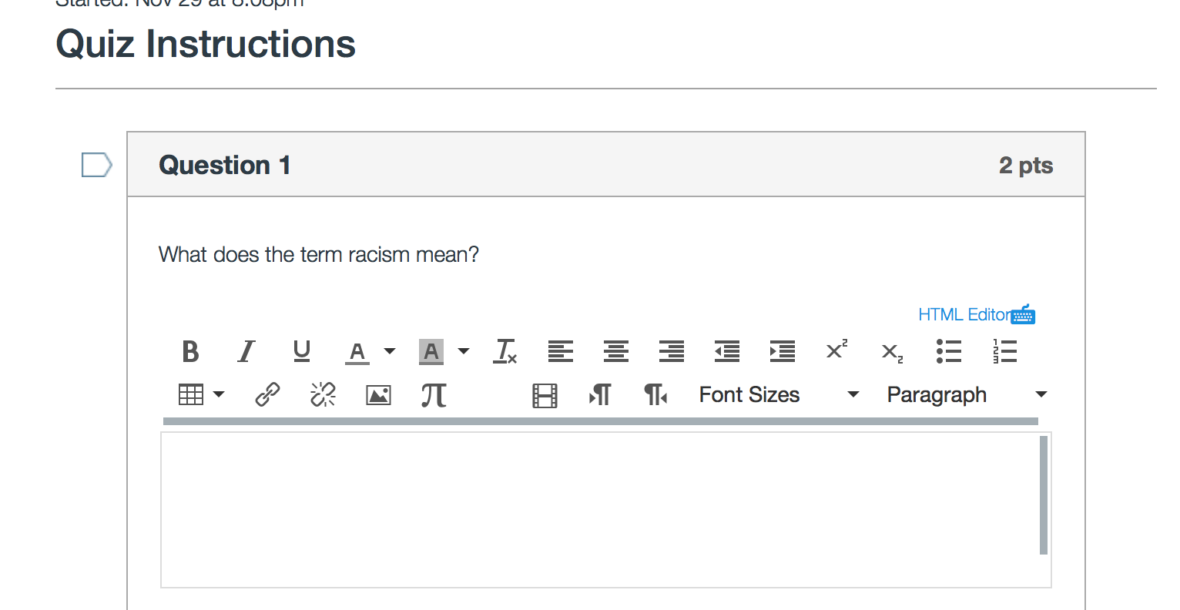
Task: Open the text color picker arrow
Action: coord(390,352)
